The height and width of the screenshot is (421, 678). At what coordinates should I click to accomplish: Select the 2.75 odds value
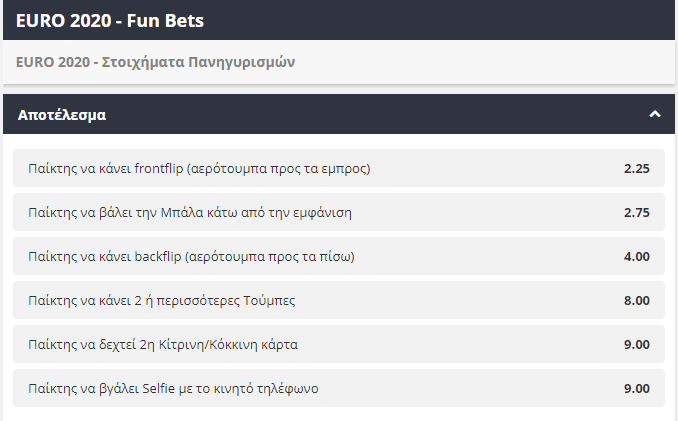click(636, 212)
